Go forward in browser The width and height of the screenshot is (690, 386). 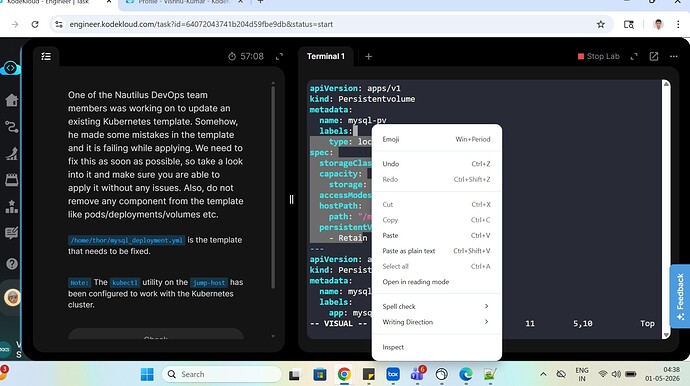(x=15, y=24)
